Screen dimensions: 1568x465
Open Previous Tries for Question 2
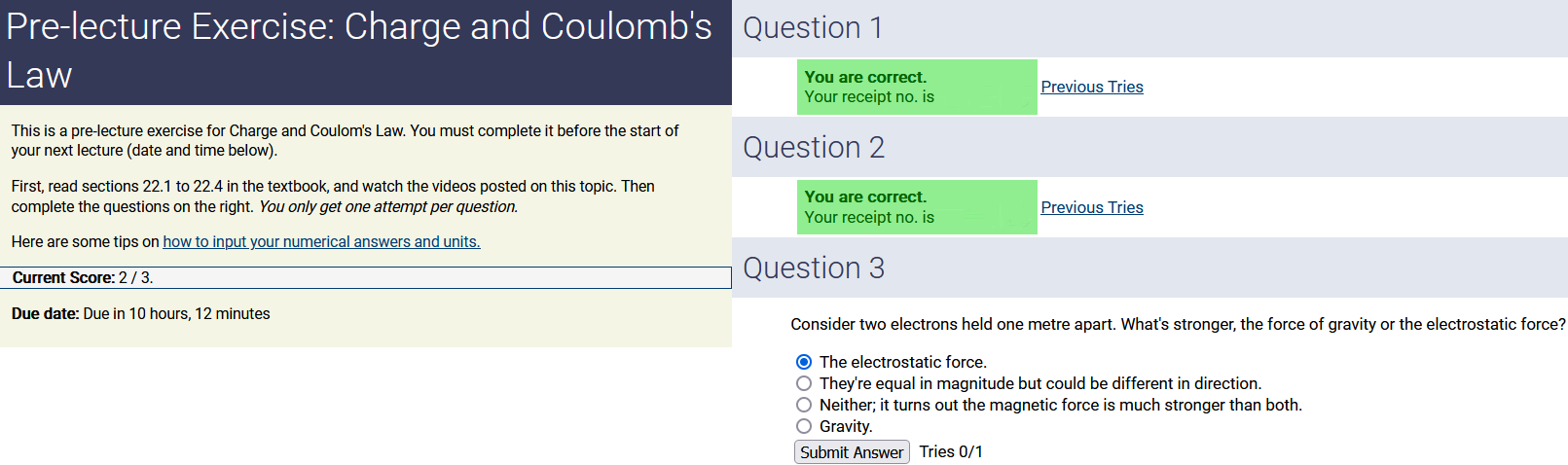[x=1091, y=207]
